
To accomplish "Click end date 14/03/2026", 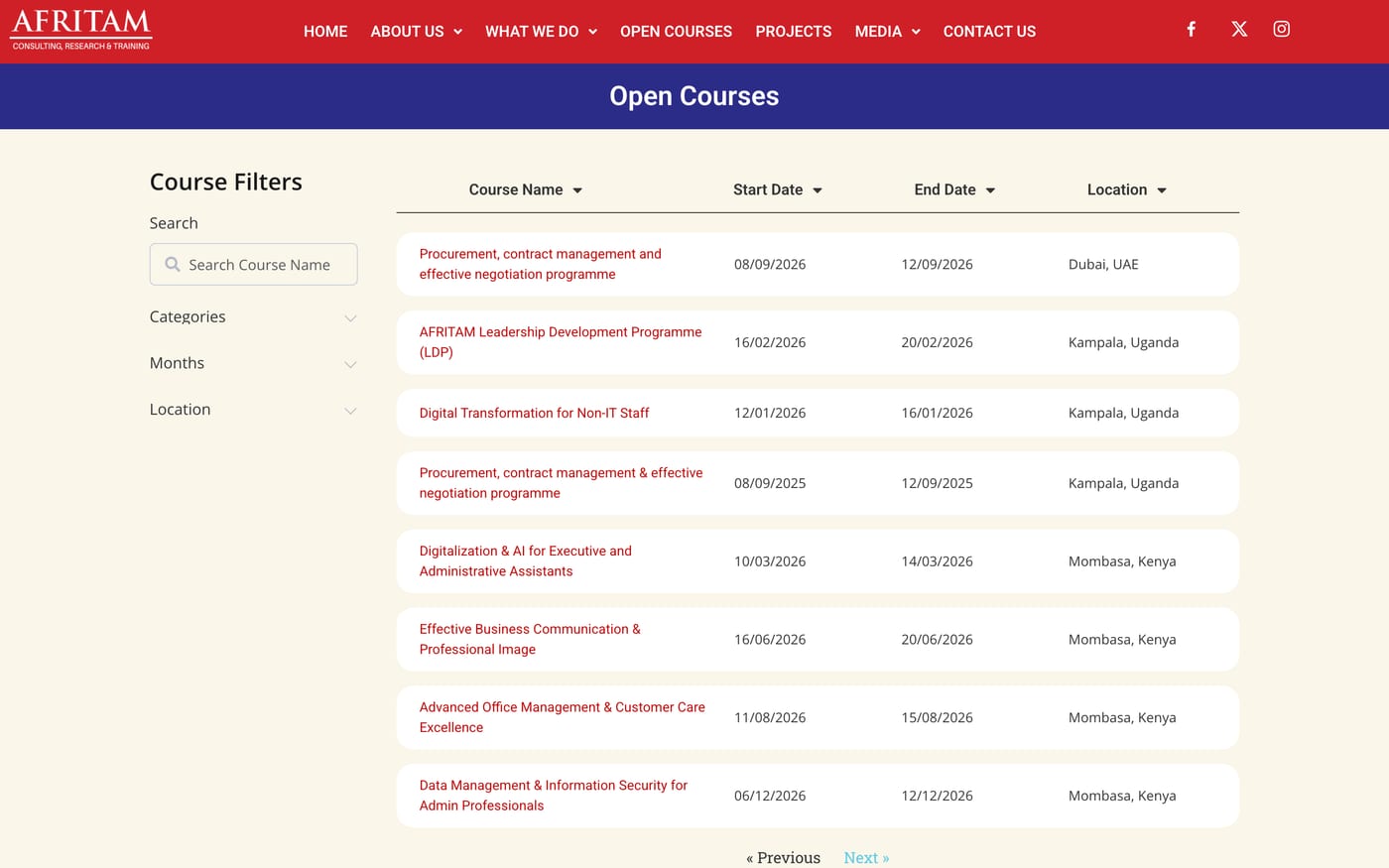I will coord(937,561).
